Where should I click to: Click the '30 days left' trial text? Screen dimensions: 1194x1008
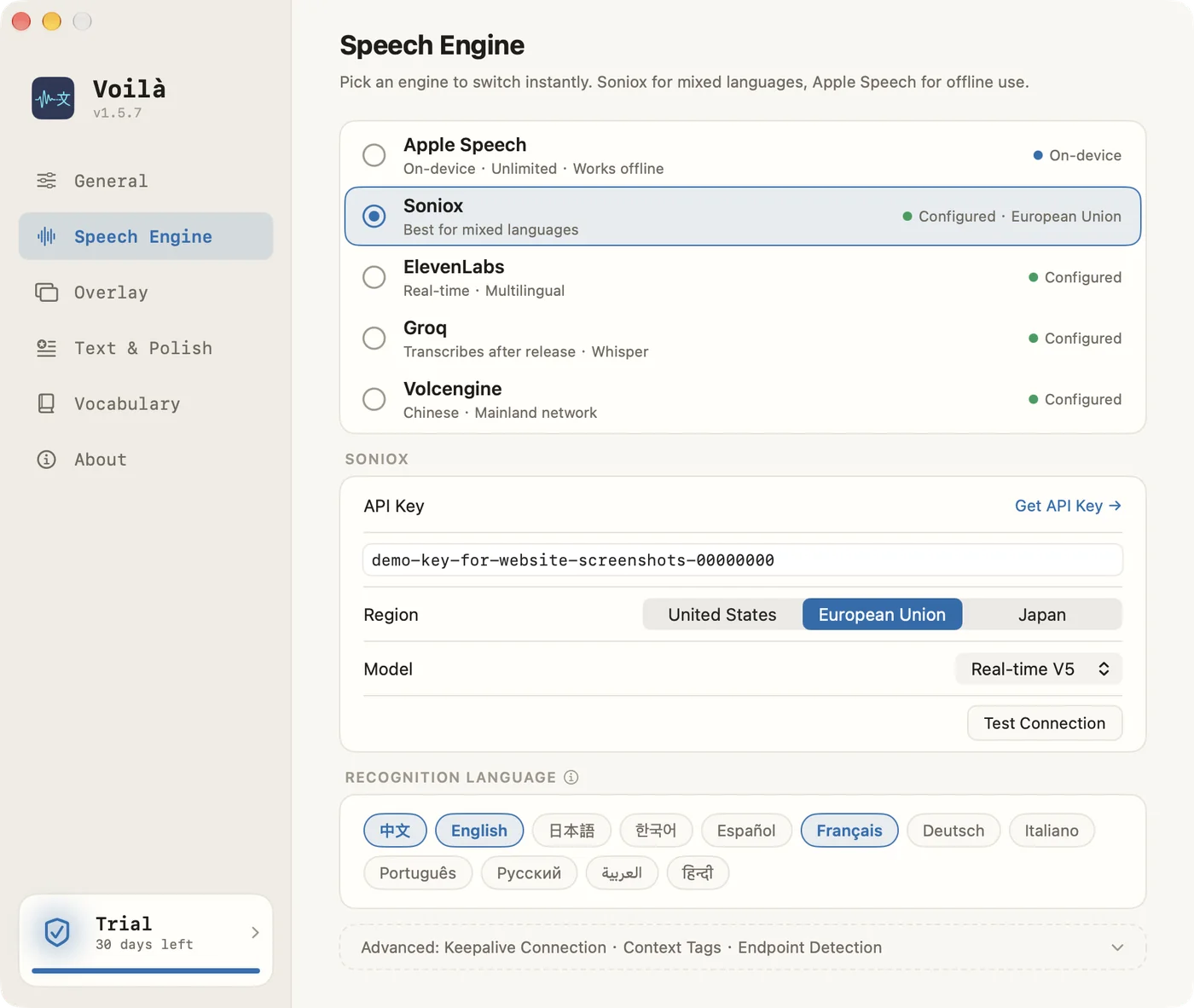coord(145,945)
